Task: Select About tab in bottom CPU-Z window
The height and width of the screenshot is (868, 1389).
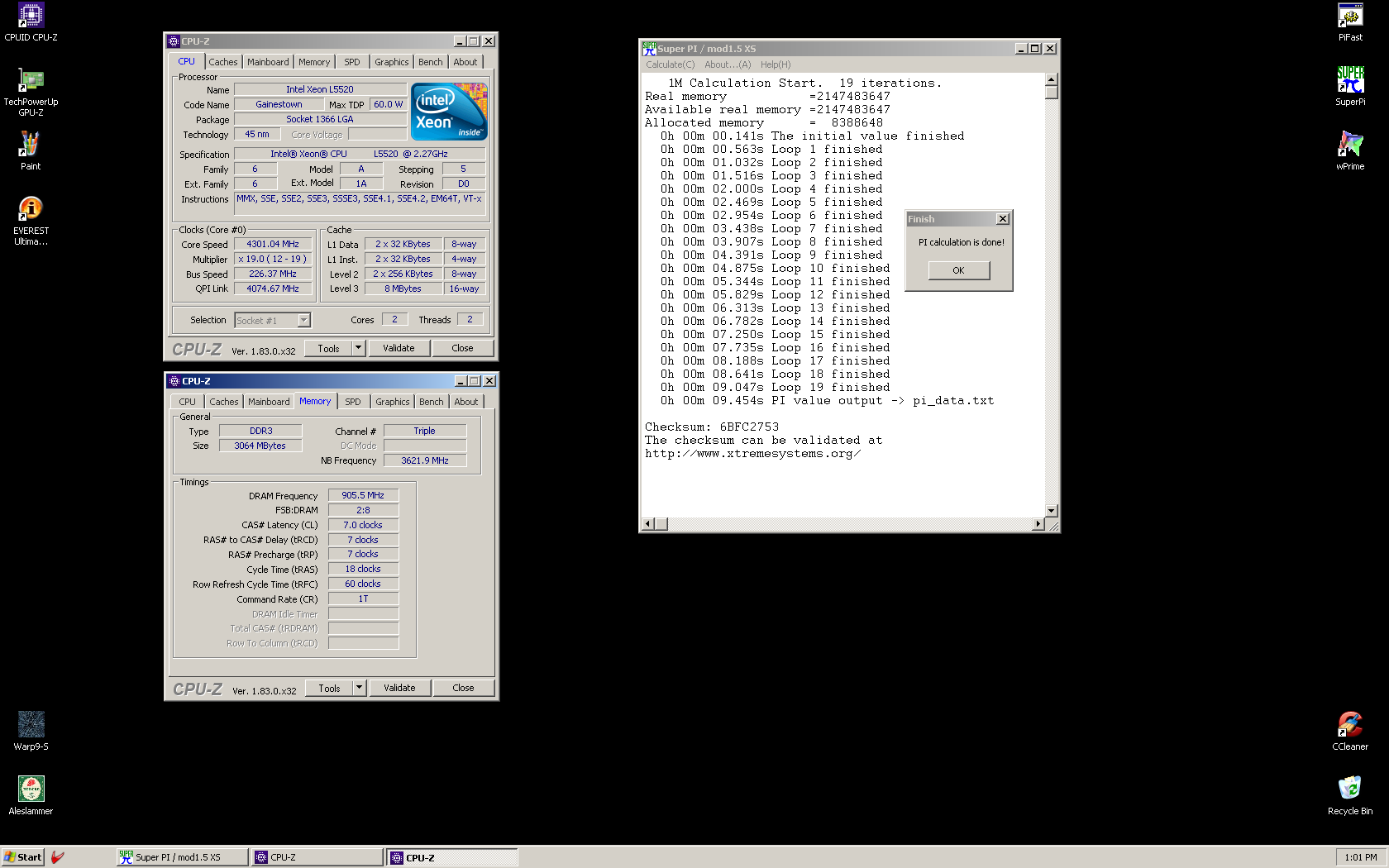Action: tap(466, 402)
